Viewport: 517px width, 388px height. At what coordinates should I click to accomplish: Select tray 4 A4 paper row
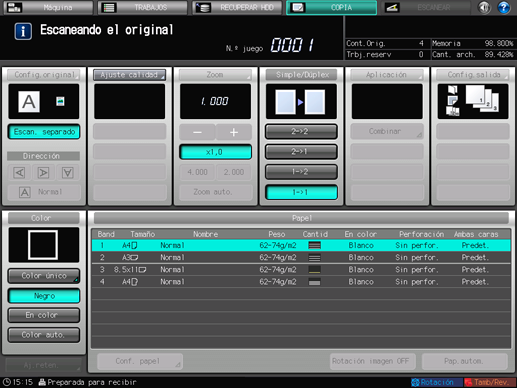pos(301,282)
